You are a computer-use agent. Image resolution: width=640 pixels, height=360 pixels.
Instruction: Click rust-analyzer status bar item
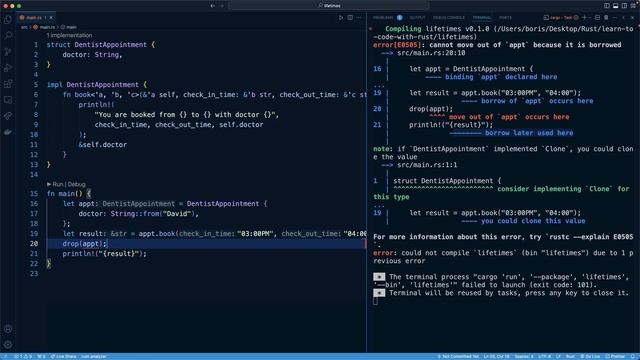[x=93, y=356]
